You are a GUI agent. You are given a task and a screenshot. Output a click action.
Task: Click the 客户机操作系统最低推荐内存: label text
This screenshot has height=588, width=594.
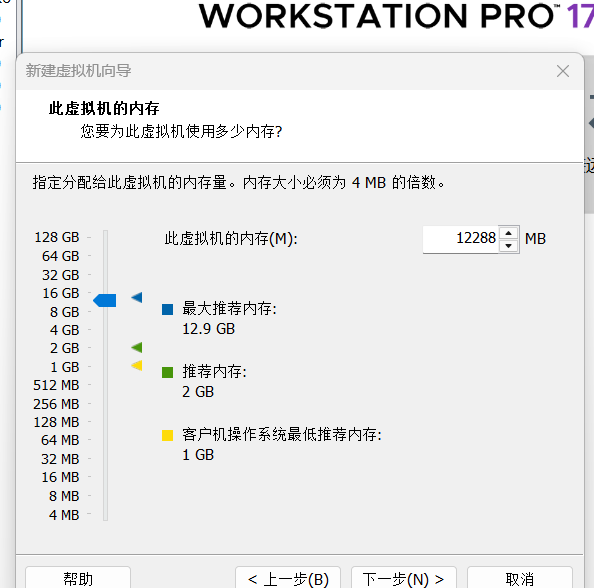(x=282, y=435)
